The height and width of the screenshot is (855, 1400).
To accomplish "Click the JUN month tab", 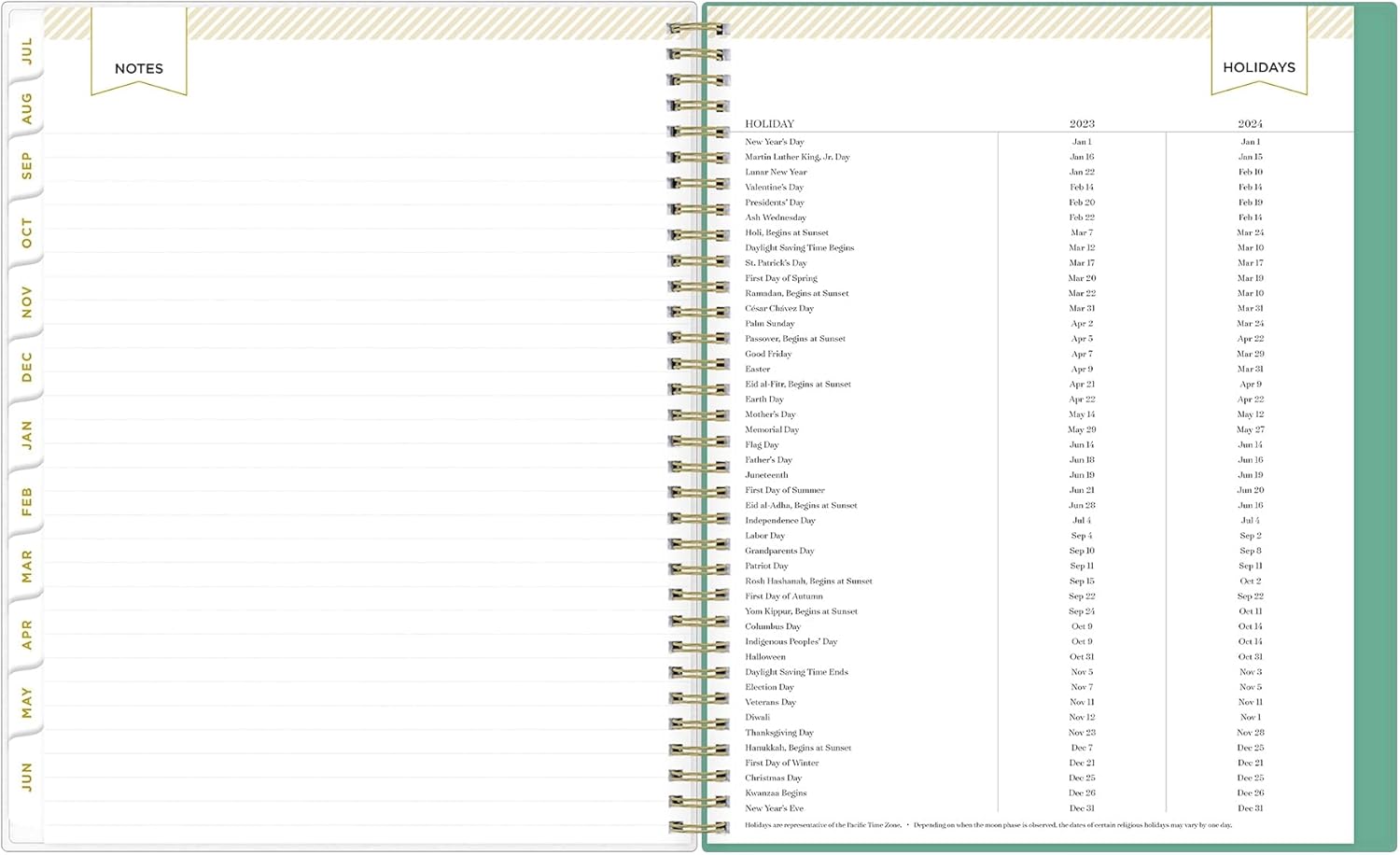I will [x=26, y=777].
